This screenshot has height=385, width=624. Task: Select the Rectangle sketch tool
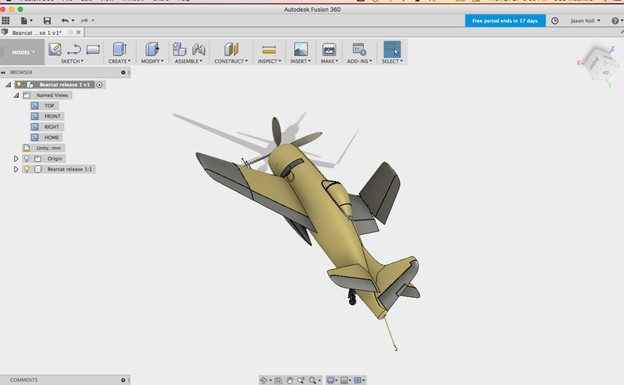(x=93, y=49)
